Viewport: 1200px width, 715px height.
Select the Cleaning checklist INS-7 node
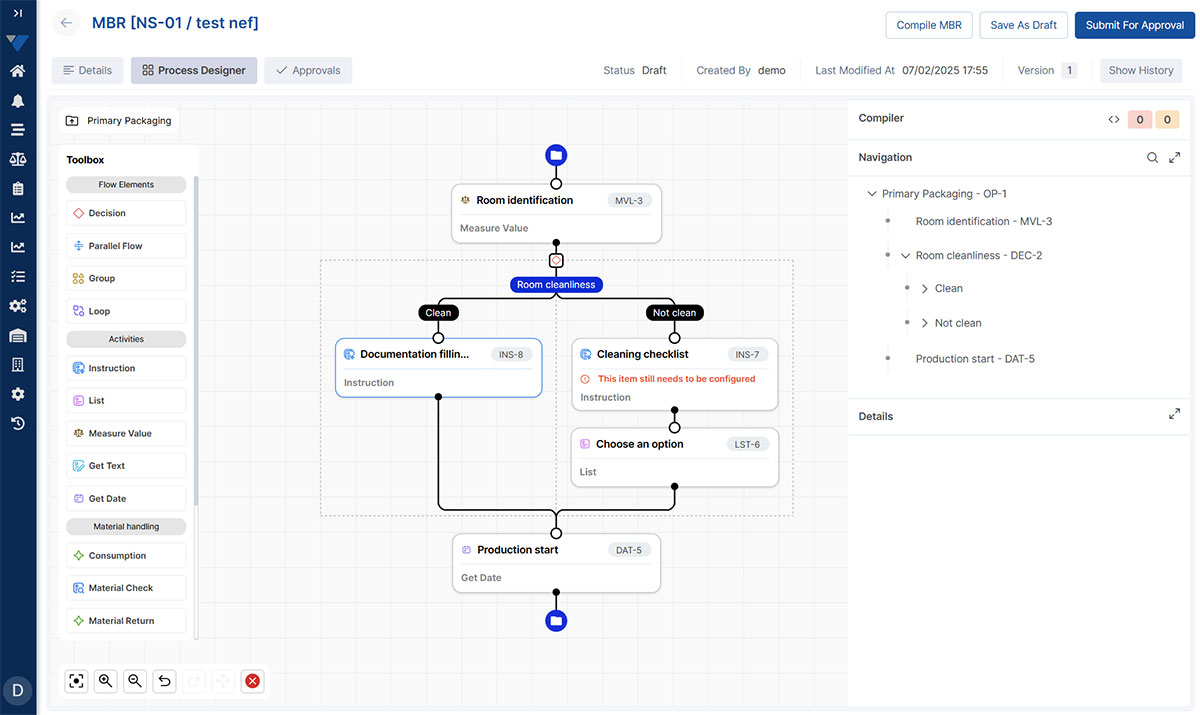coord(675,374)
